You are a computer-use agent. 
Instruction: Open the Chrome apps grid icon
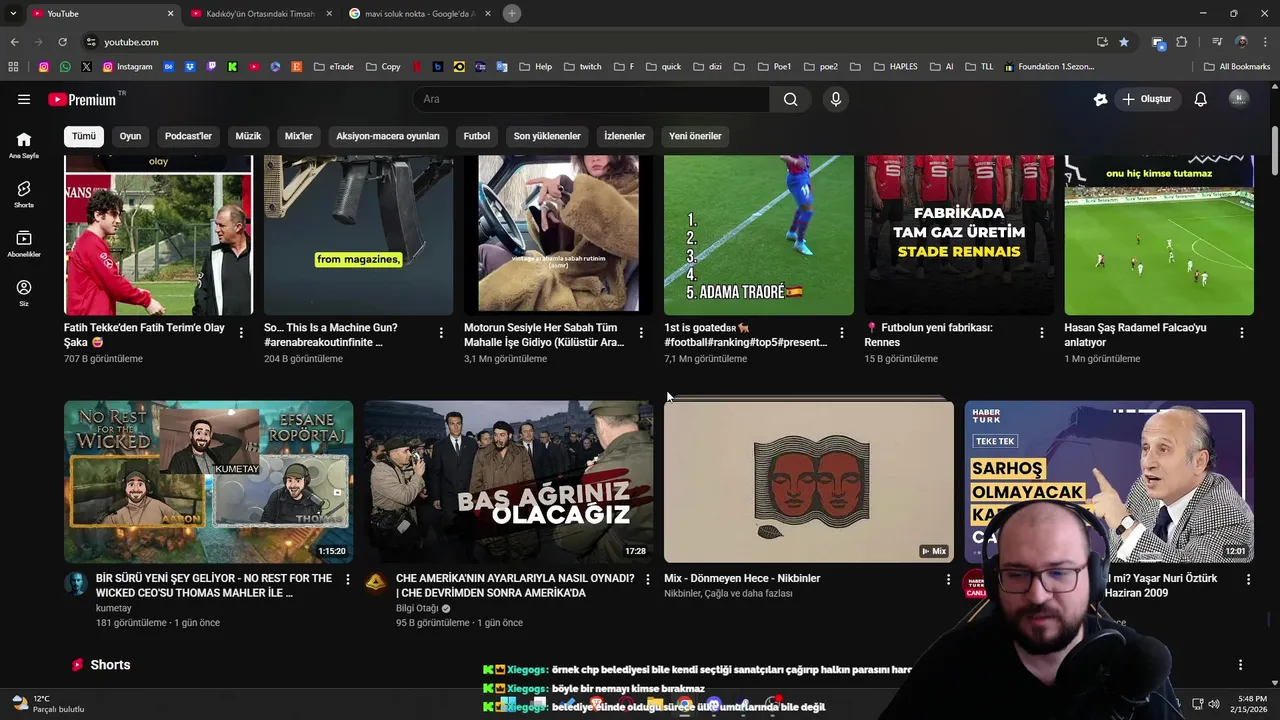tap(13, 67)
